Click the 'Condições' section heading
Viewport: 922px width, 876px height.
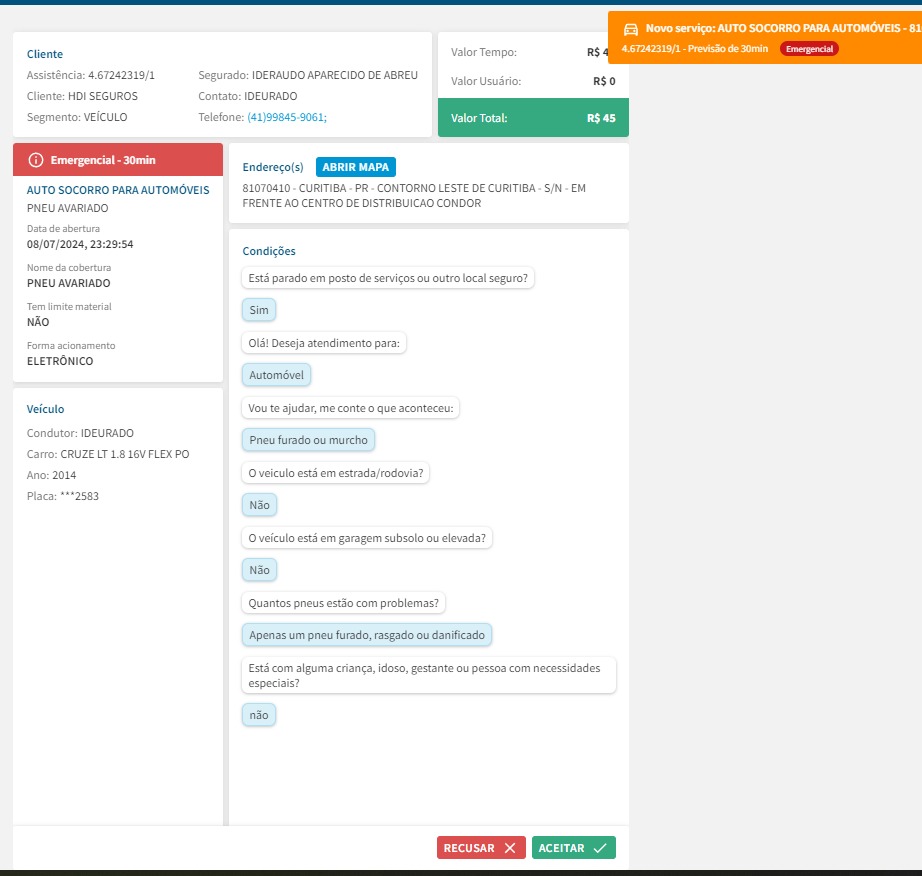click(269, 251)
